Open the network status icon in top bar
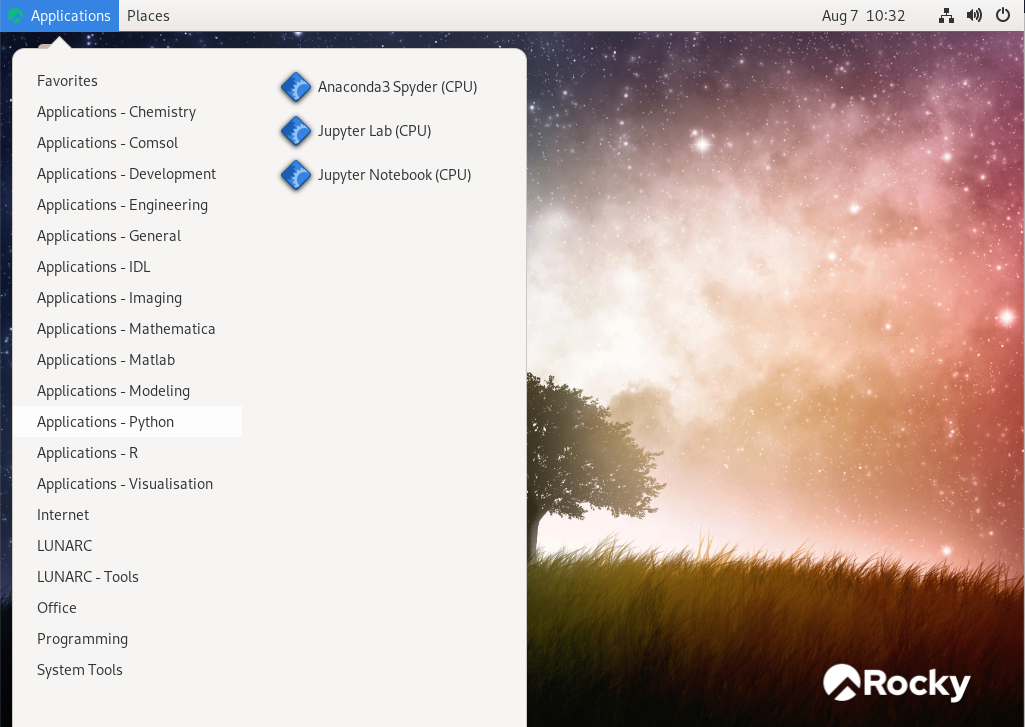1025x727 pixels. point(946,16)
